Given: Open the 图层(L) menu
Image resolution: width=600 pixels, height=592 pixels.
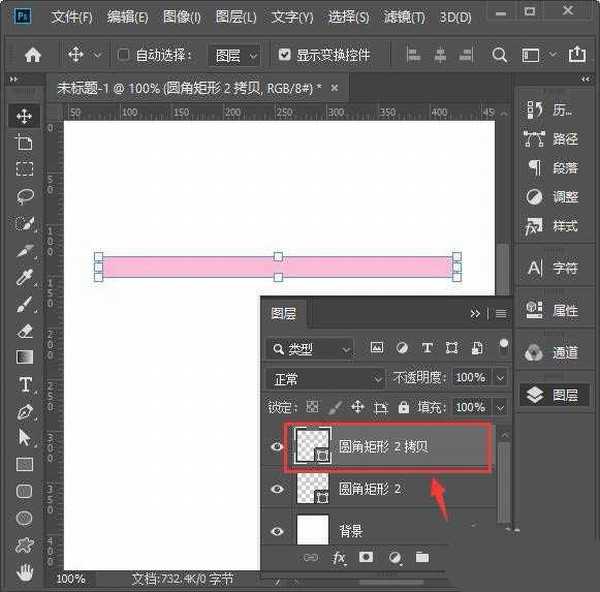Looking at the screenshot, I should coord(236,17).
